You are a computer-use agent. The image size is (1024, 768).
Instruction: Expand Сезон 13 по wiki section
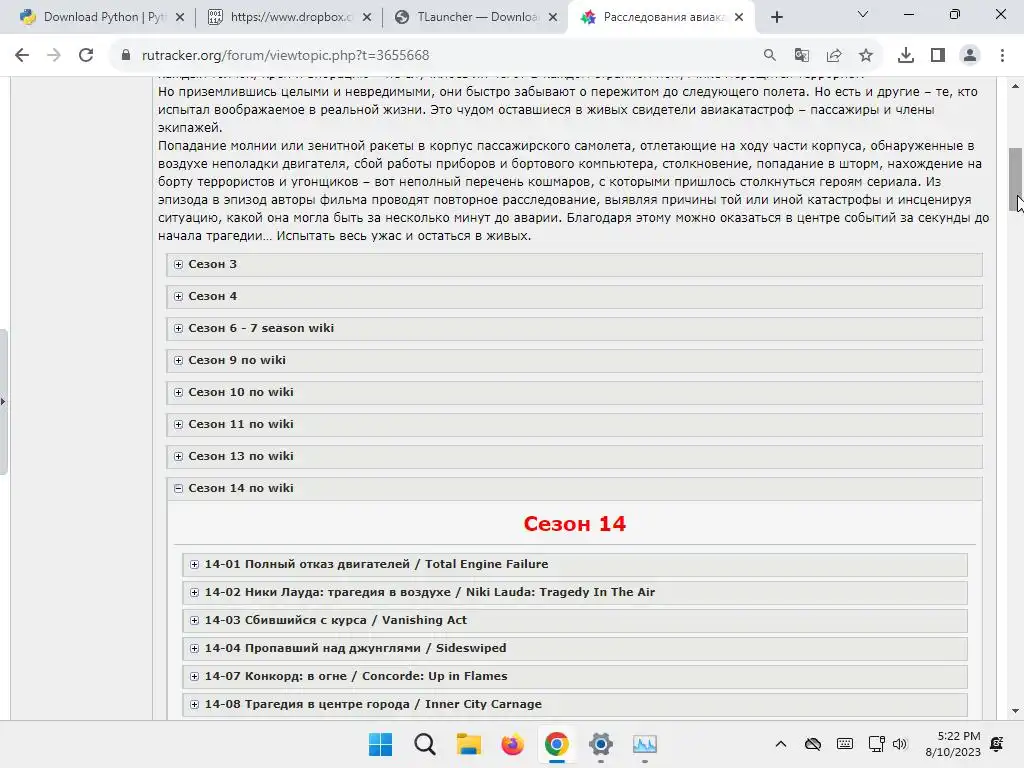(575, 456)
